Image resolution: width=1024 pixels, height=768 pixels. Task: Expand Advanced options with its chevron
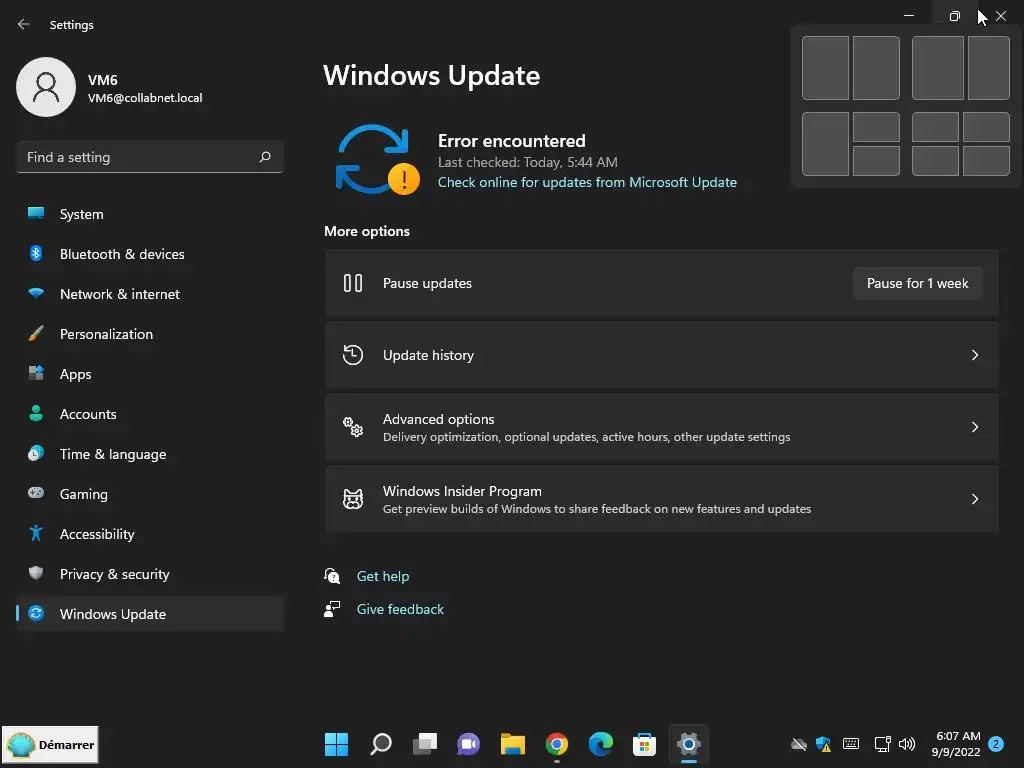[974, 427]
